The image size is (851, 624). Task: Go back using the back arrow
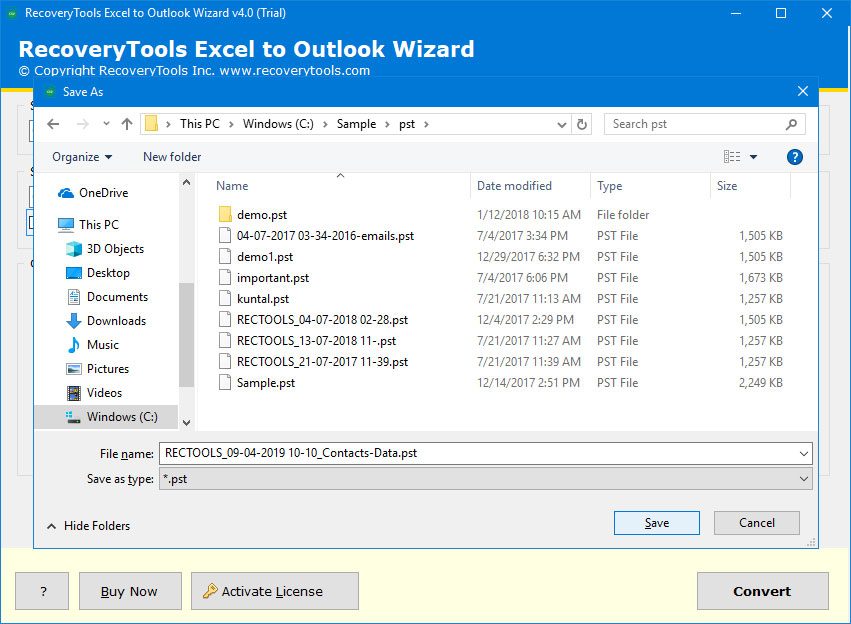point(53,124)
